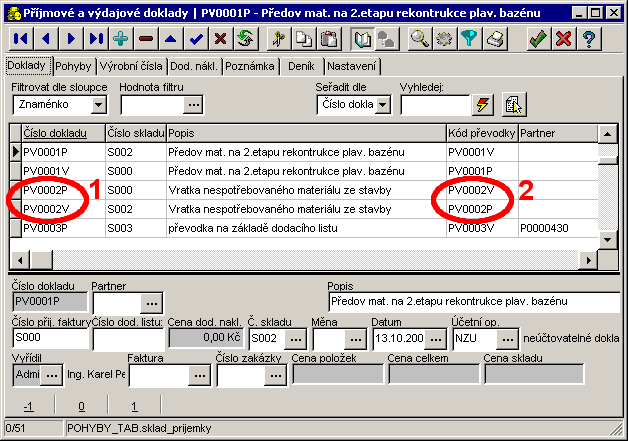Click the lightning bolt search button
Image resolution: width=628 pixels, height=441 pixels.
click(484, 105)
